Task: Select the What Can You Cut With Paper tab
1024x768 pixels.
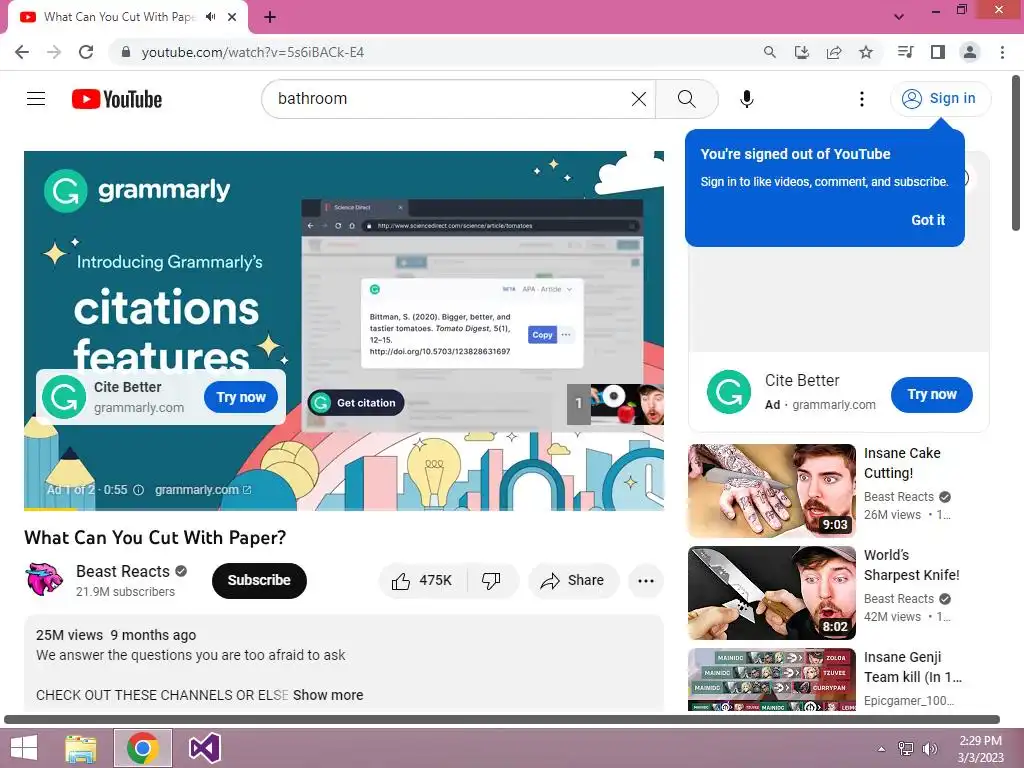Action: 127,18
